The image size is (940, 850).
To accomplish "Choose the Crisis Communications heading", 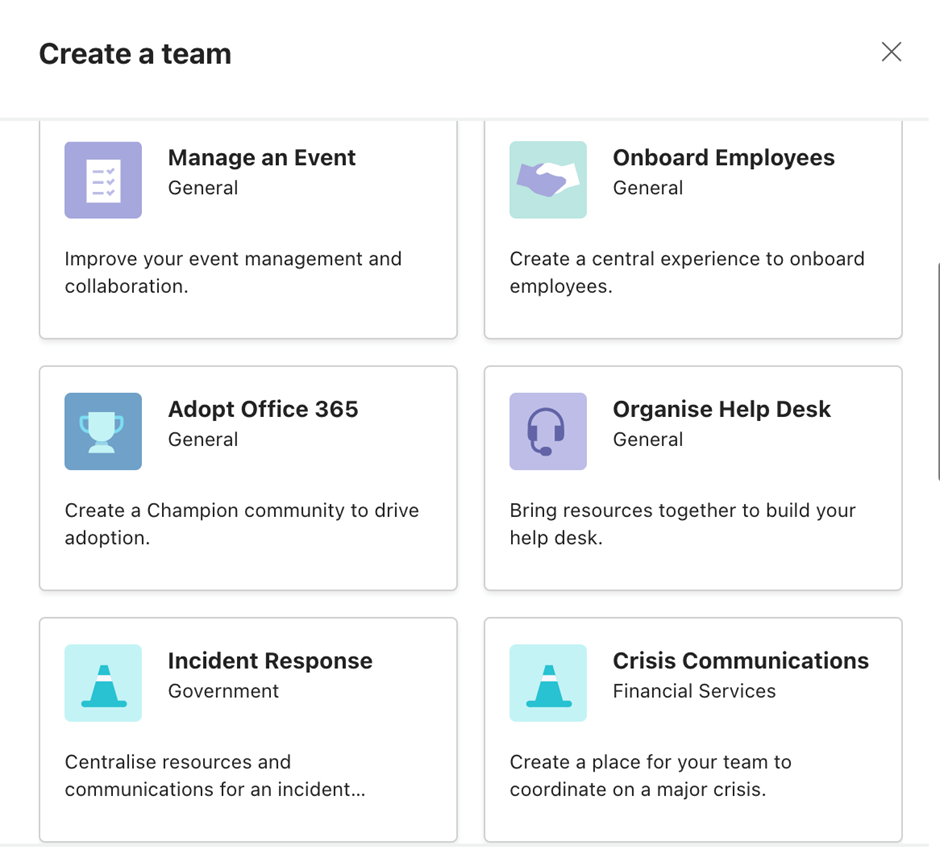I will [x=740, y=661].
